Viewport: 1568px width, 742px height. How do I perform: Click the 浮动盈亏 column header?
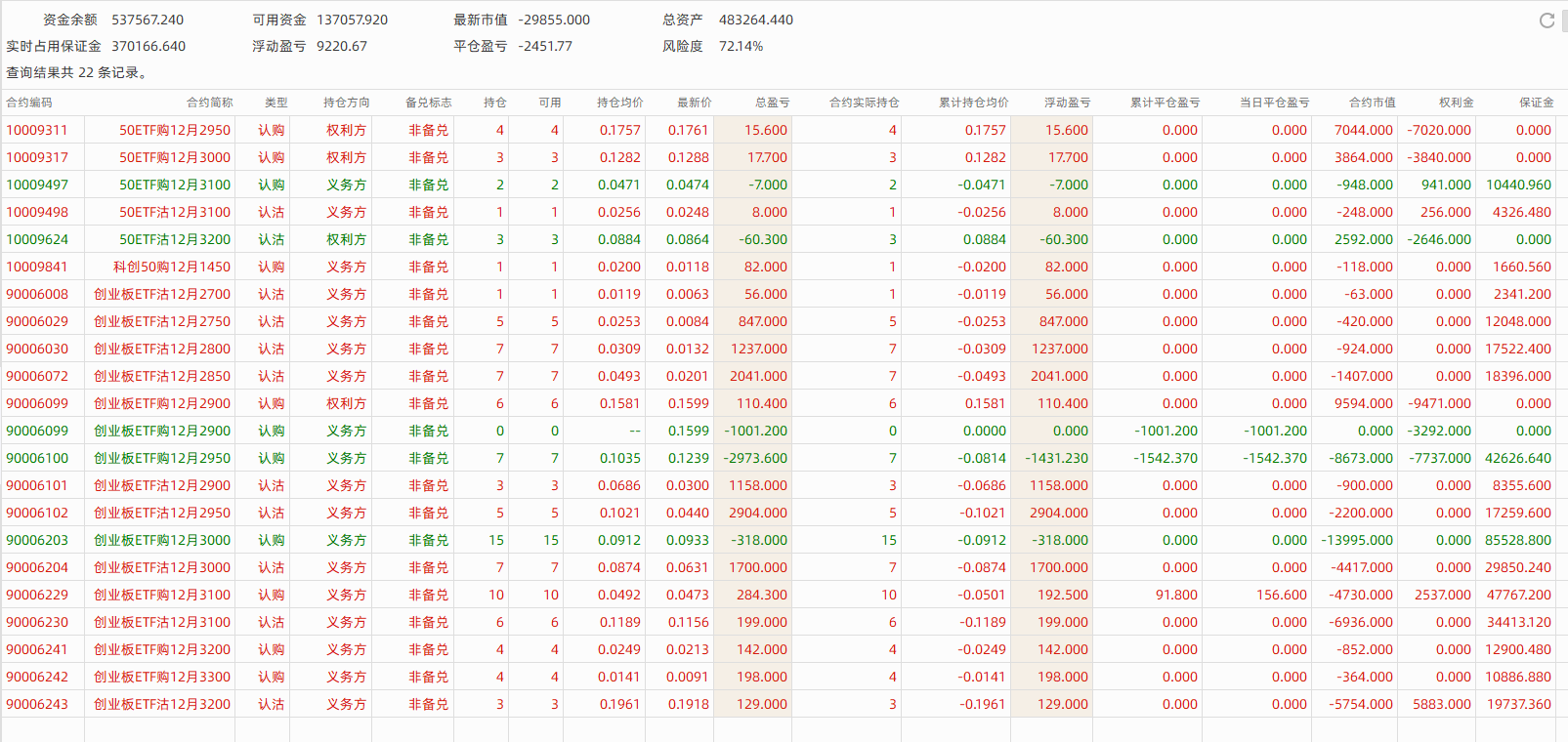(x=1067, y=103)
